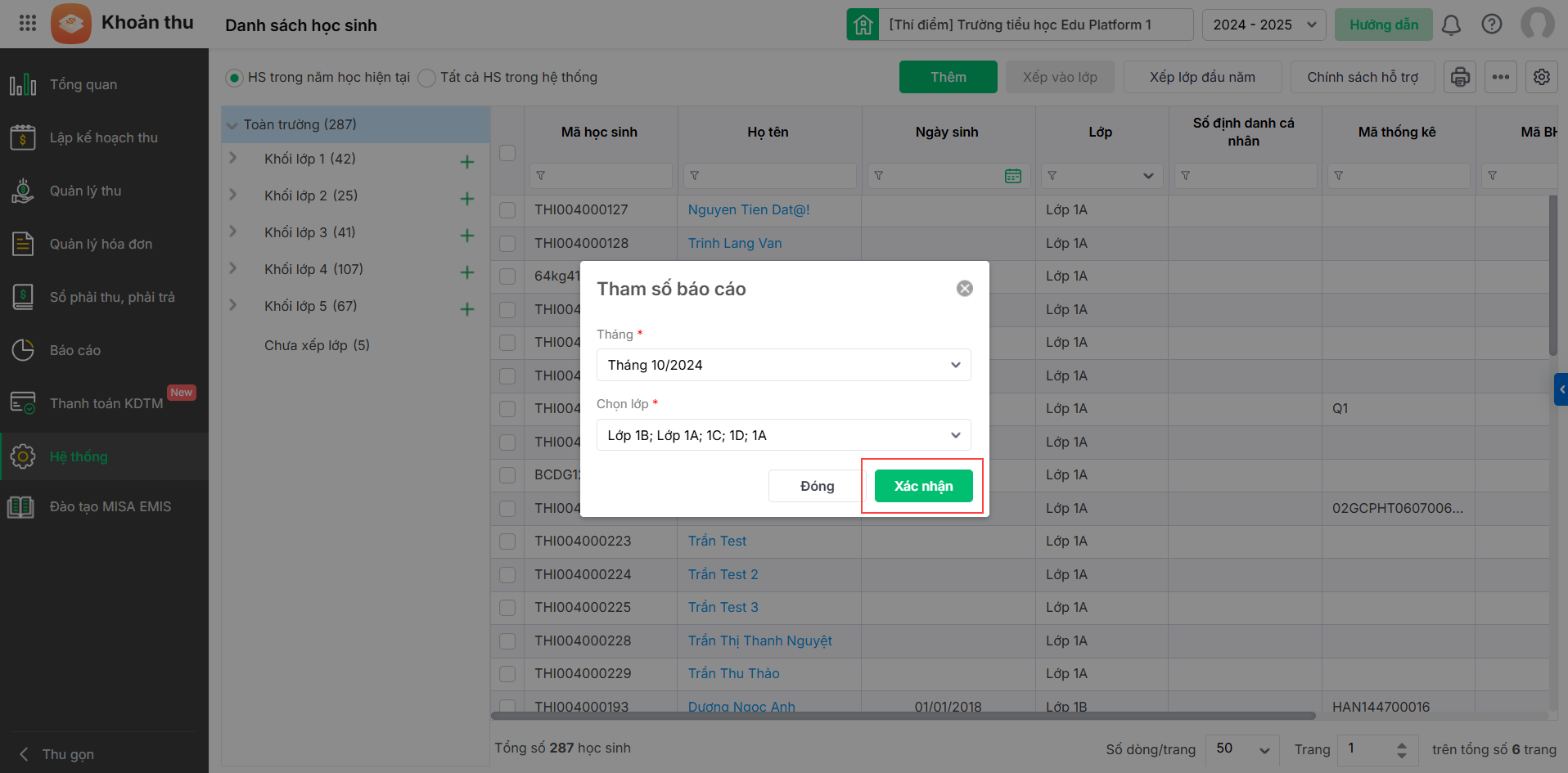Open the settings gear above the table

(x=1542, y=77)
